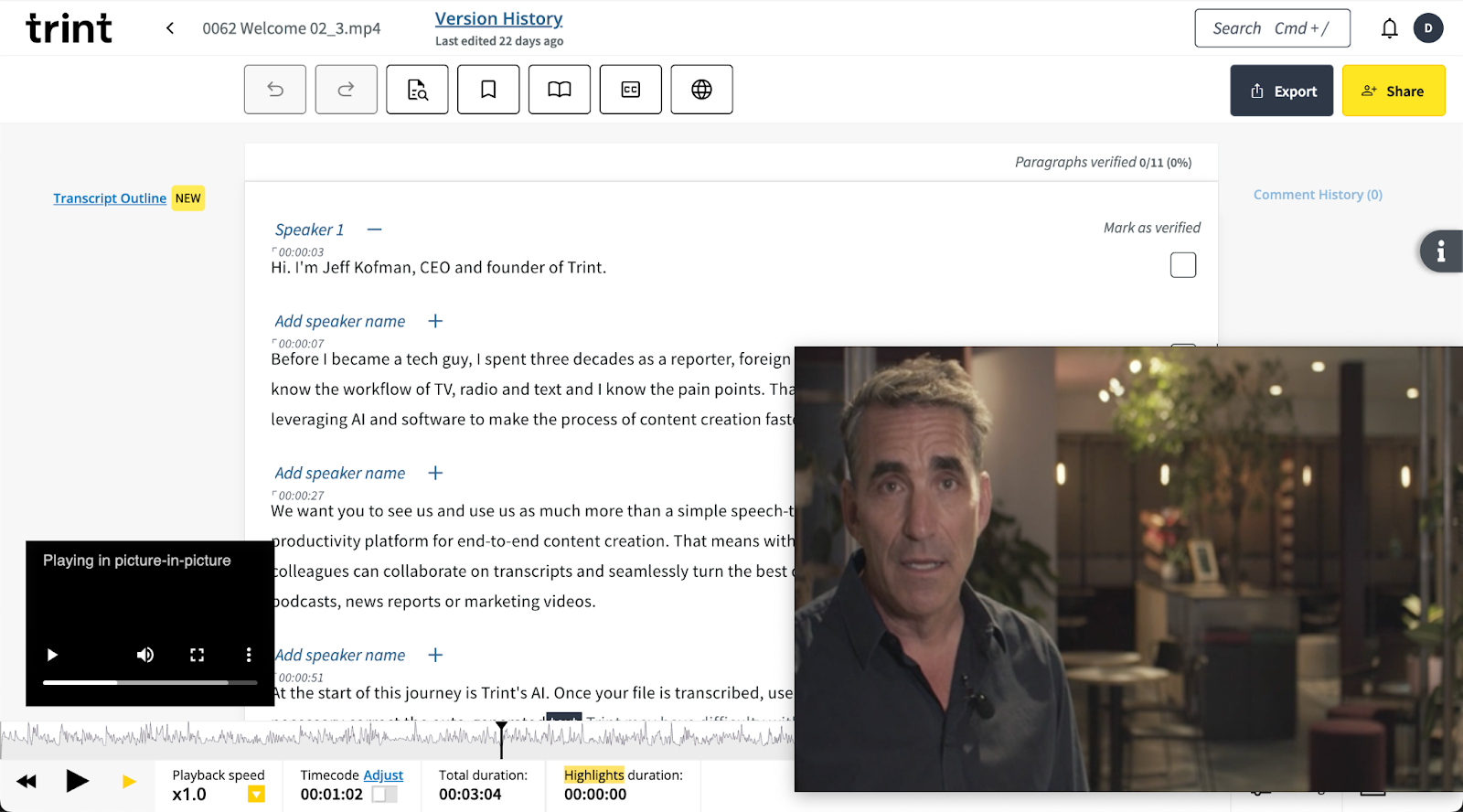This screenshot has width=1463, height=812.
Task: Click the file name 0062 Welcome 02_3.mp4
Action: (292, 28)
